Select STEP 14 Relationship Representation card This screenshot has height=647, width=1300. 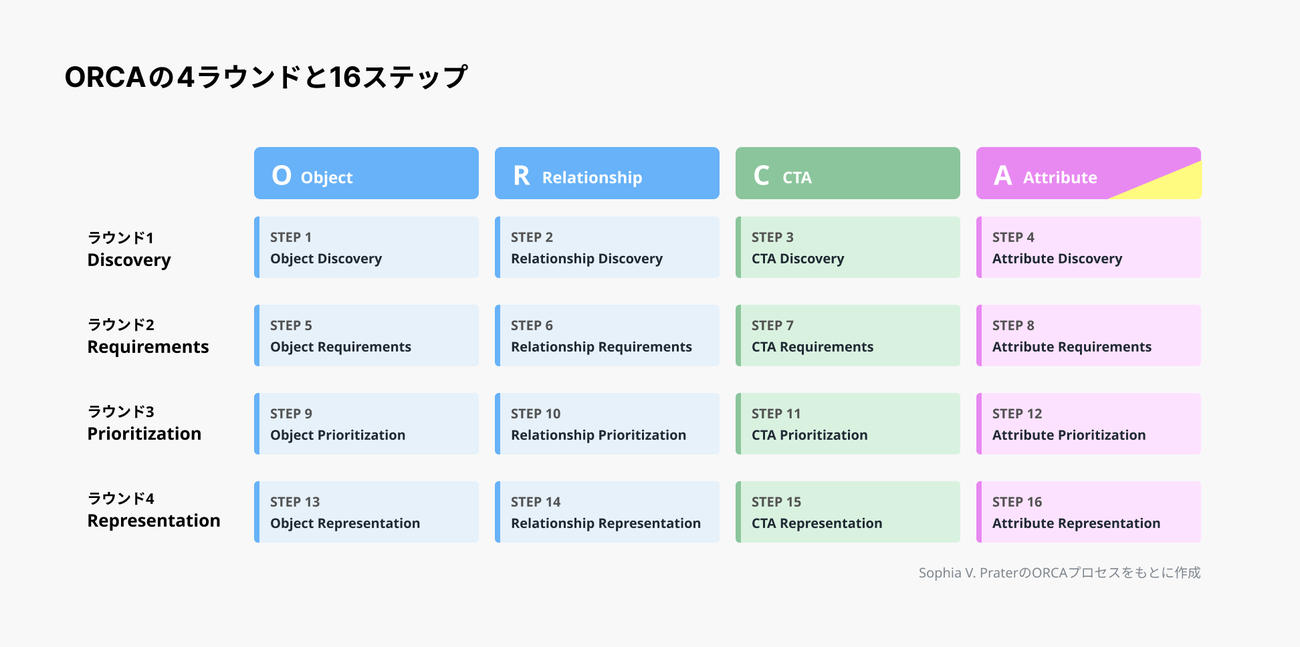(607, 512)
